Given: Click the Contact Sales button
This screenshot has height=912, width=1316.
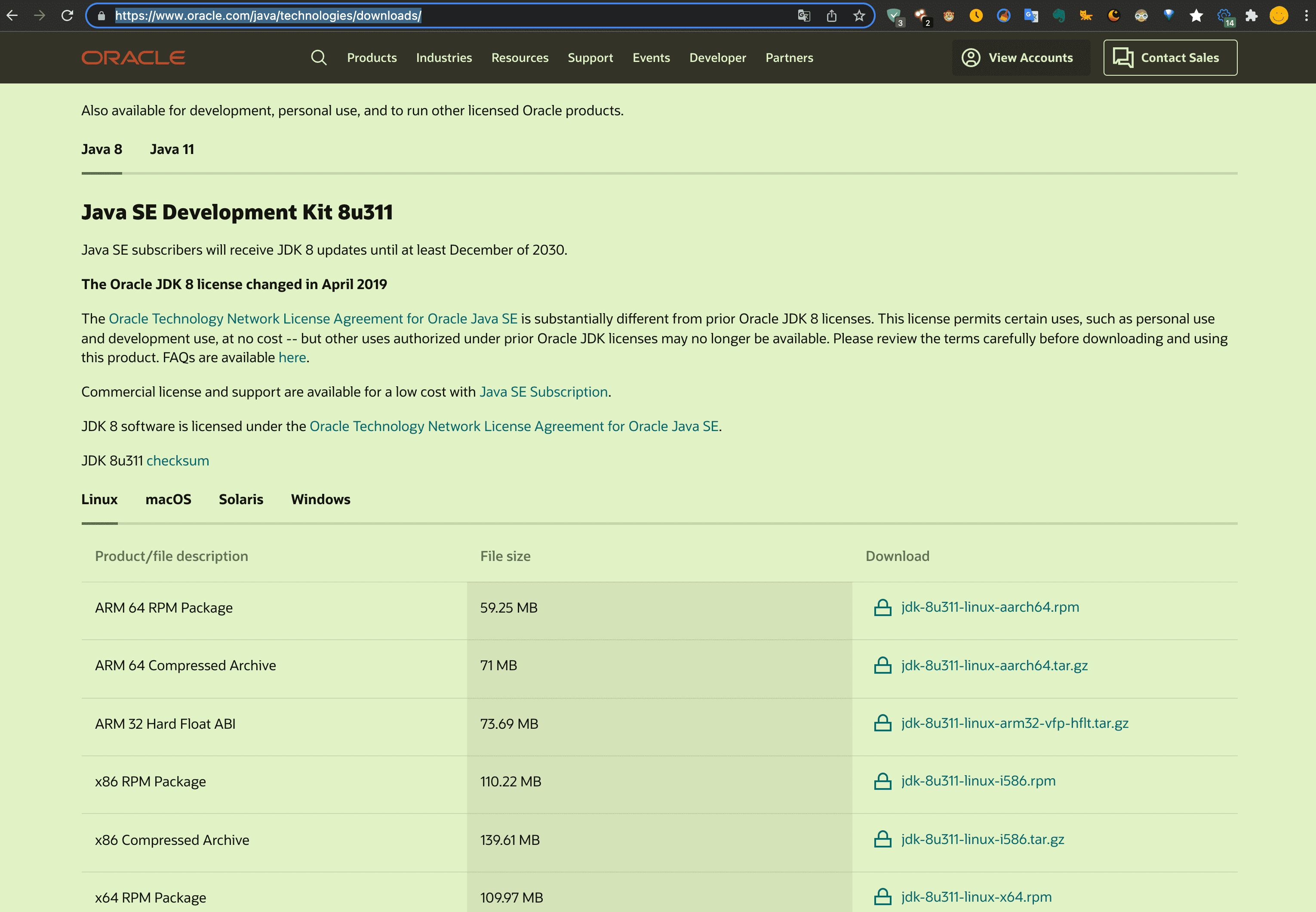Looking at the screenshot, I should click(x=1170, y=58).
